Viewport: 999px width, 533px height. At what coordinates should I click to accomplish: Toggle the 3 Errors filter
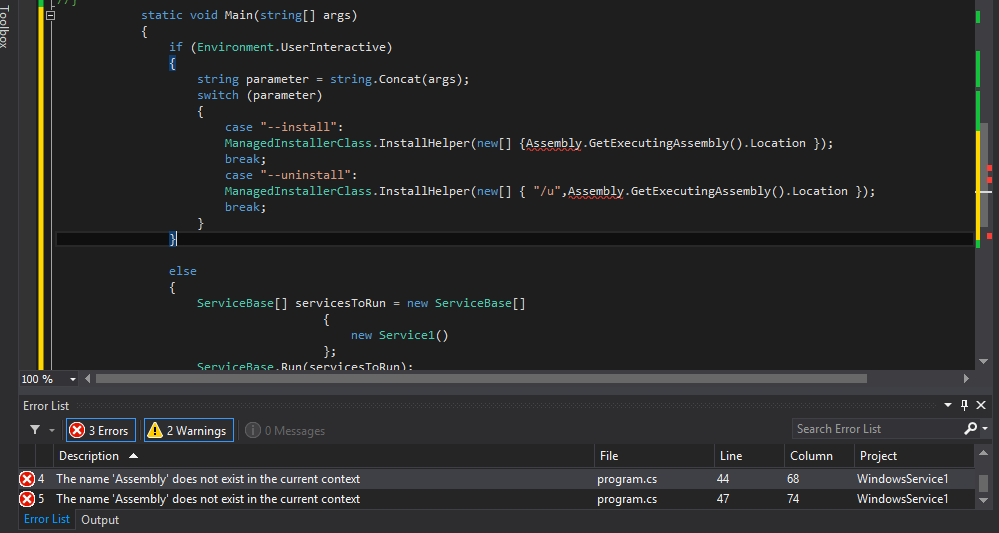pos(101,430)
